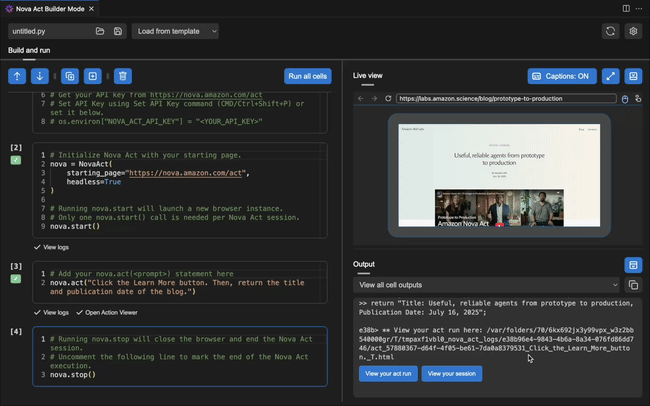Copy the cell output text
This screenshot has width=650, height=406.
tap(633, 285)
